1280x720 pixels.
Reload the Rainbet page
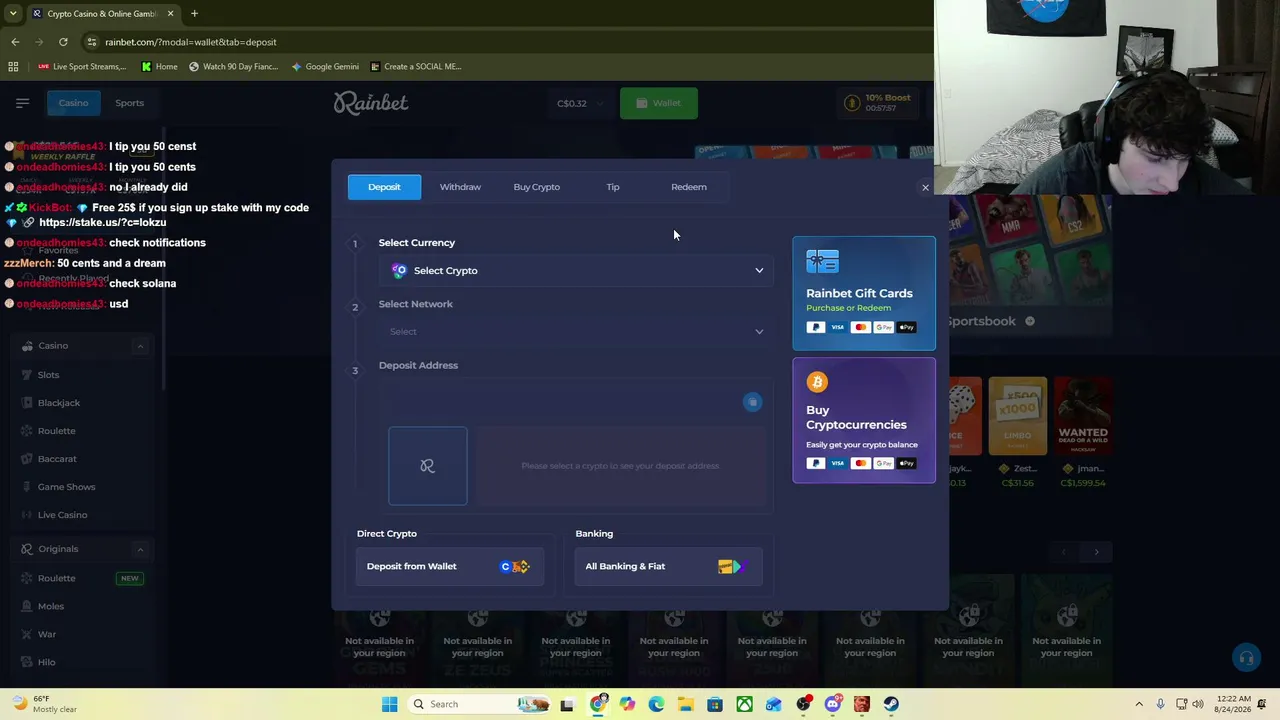(63, 42)
